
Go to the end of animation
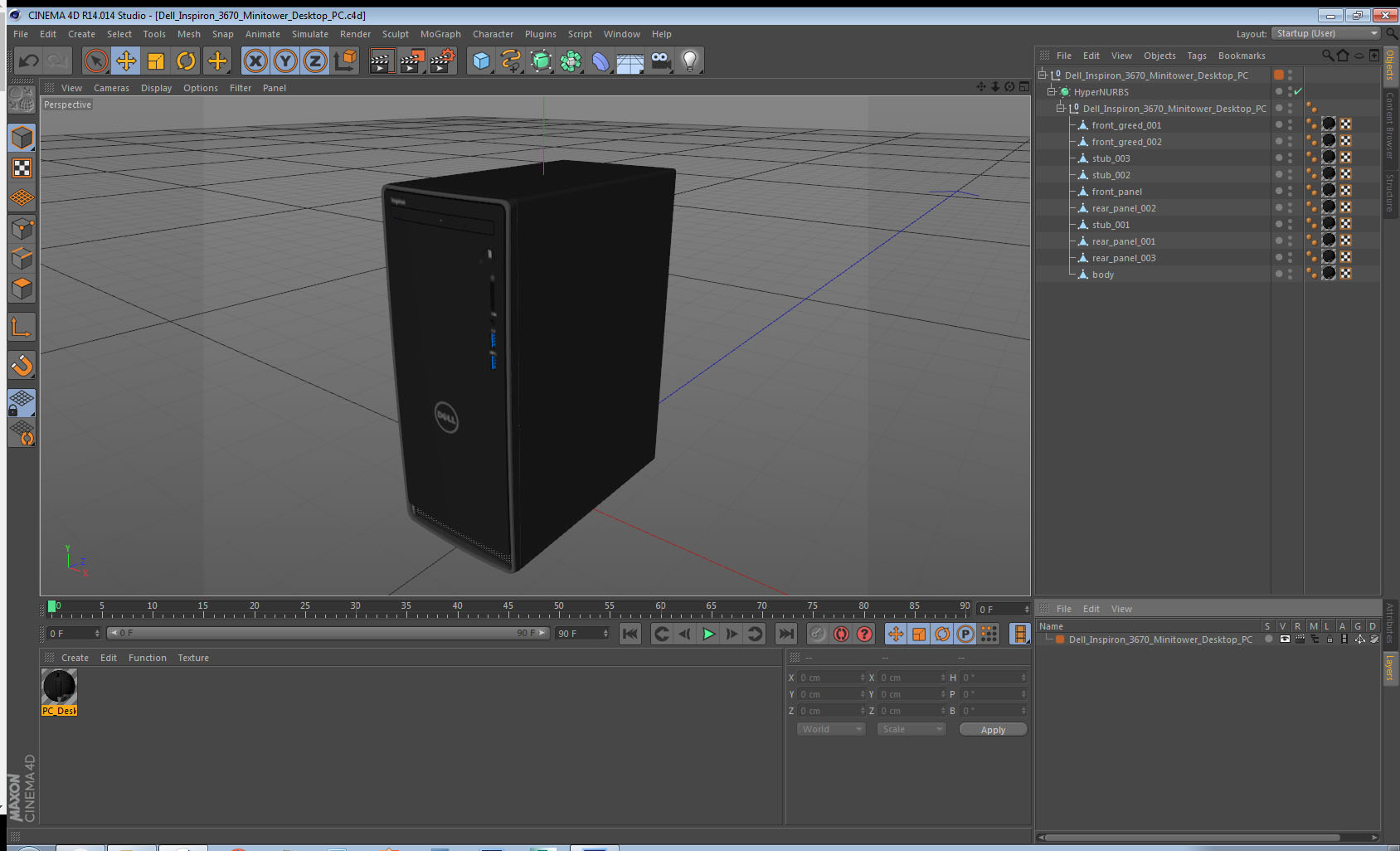tap(785, 634)
